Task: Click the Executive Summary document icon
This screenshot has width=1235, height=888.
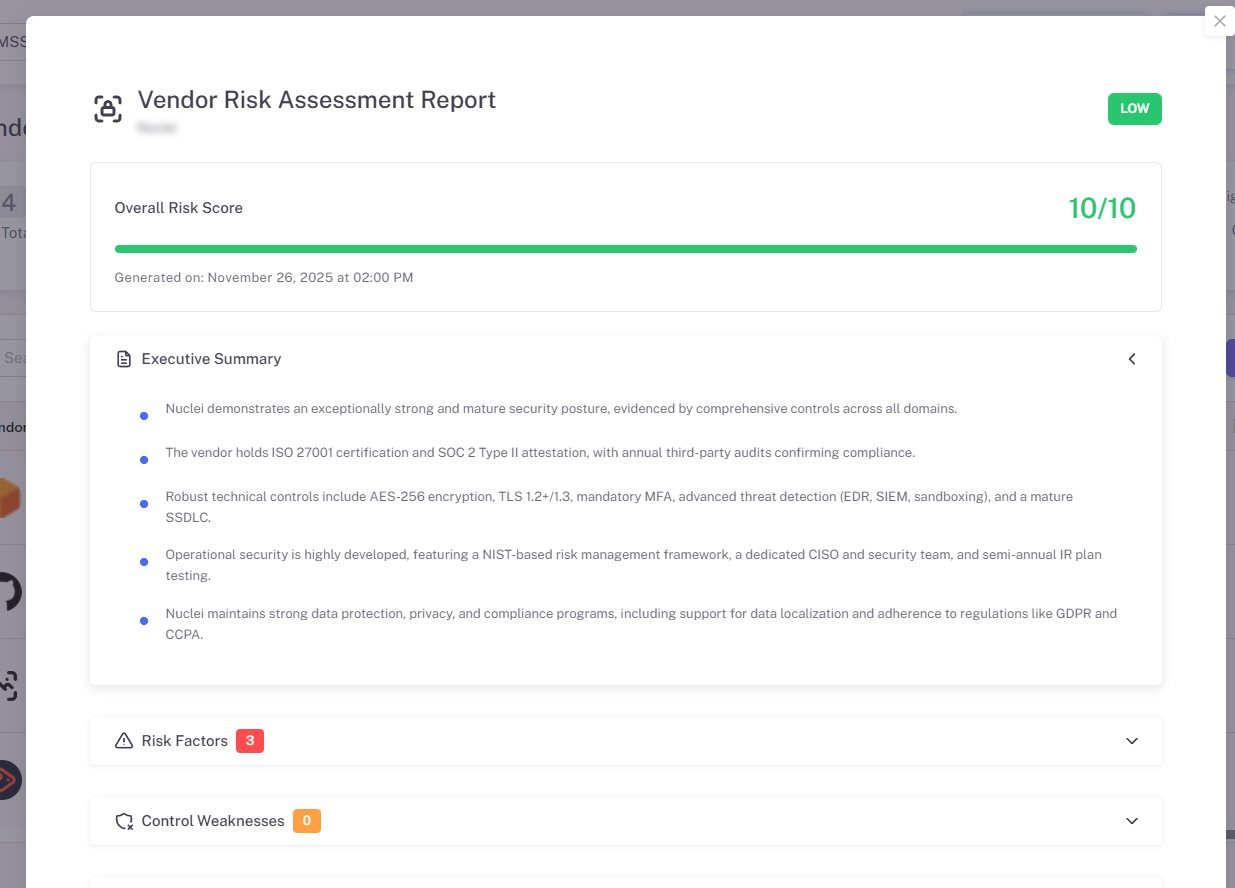Action: click(x=123, y=357)
